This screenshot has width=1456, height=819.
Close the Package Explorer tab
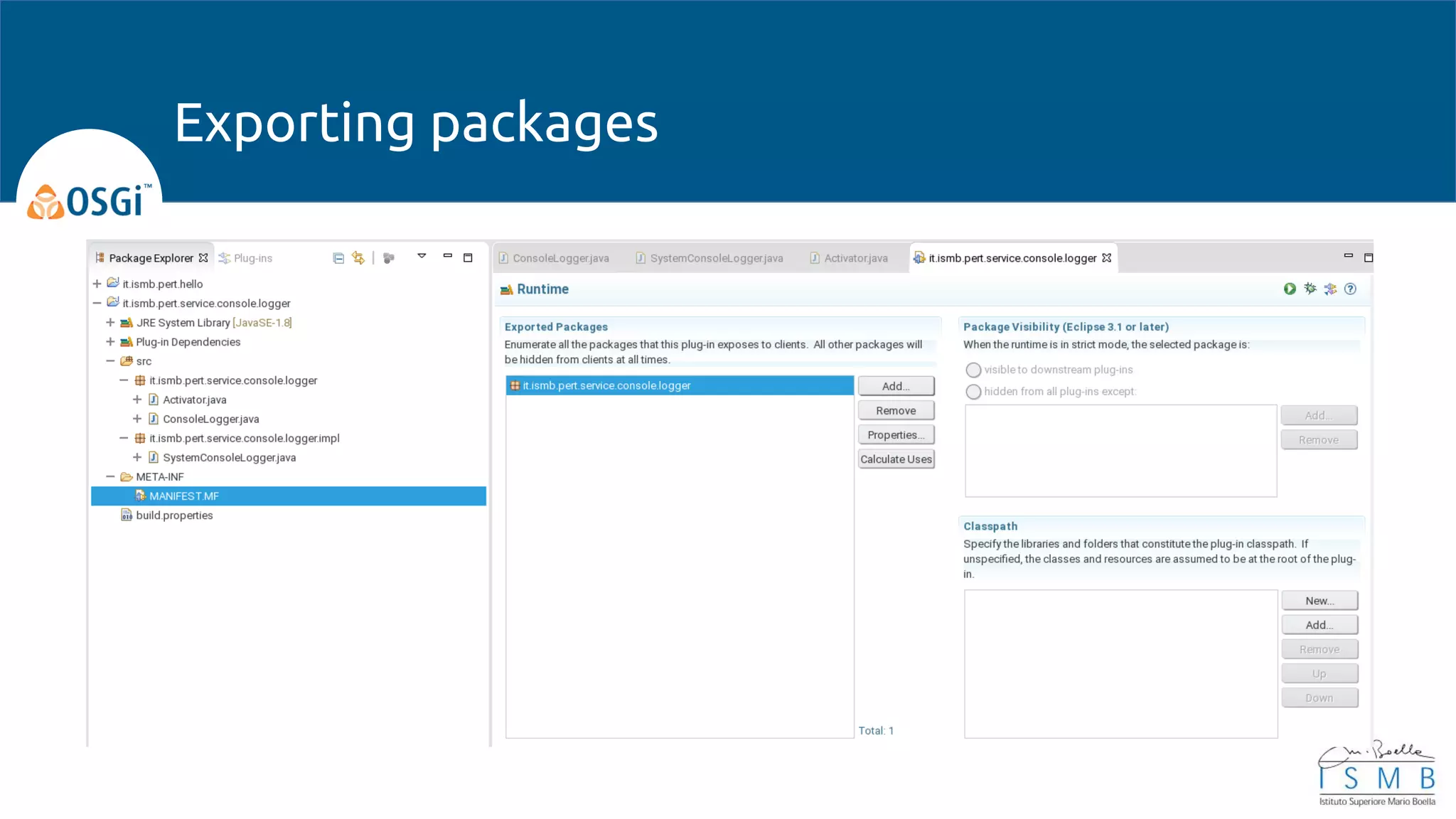(x=203, y=258)
